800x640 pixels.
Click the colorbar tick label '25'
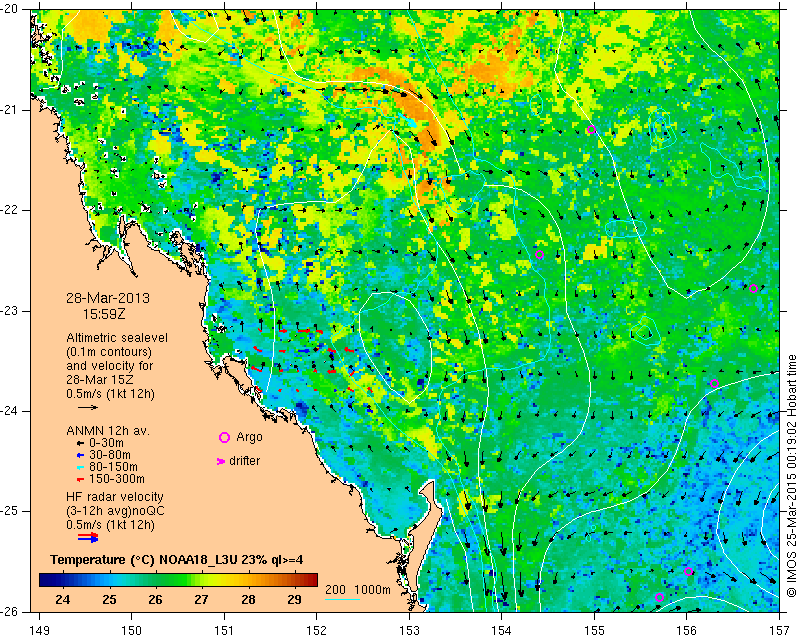pyautogui.click(x=109, y=599)
